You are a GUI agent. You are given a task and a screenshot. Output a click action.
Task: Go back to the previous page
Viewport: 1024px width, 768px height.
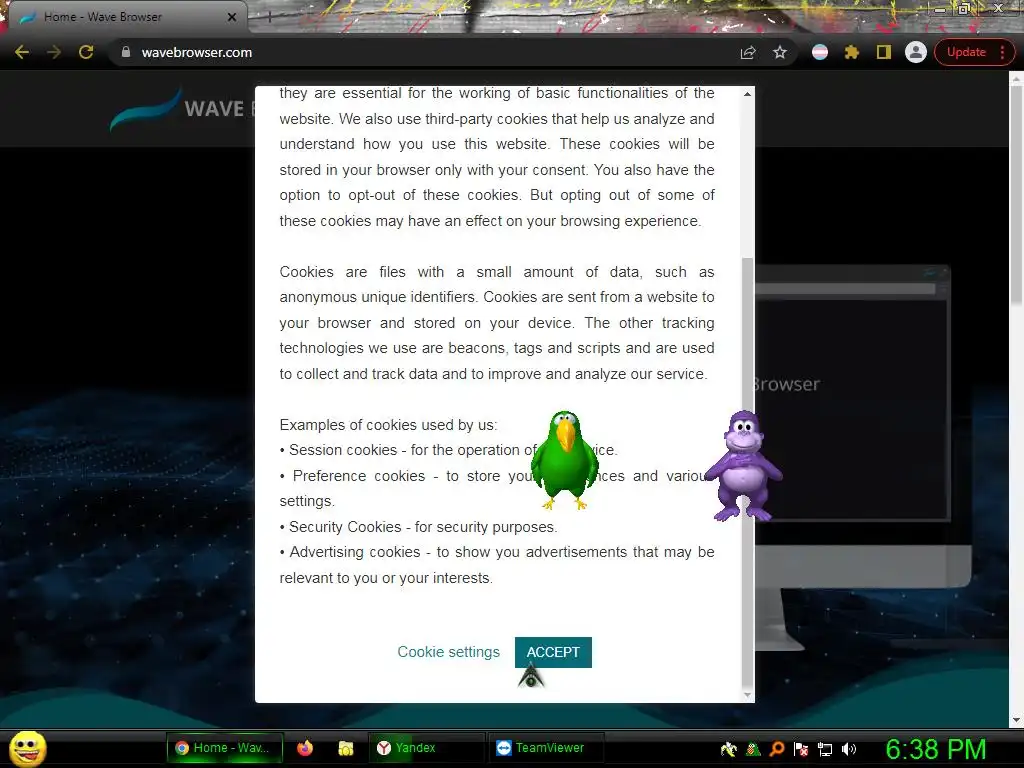22,52
